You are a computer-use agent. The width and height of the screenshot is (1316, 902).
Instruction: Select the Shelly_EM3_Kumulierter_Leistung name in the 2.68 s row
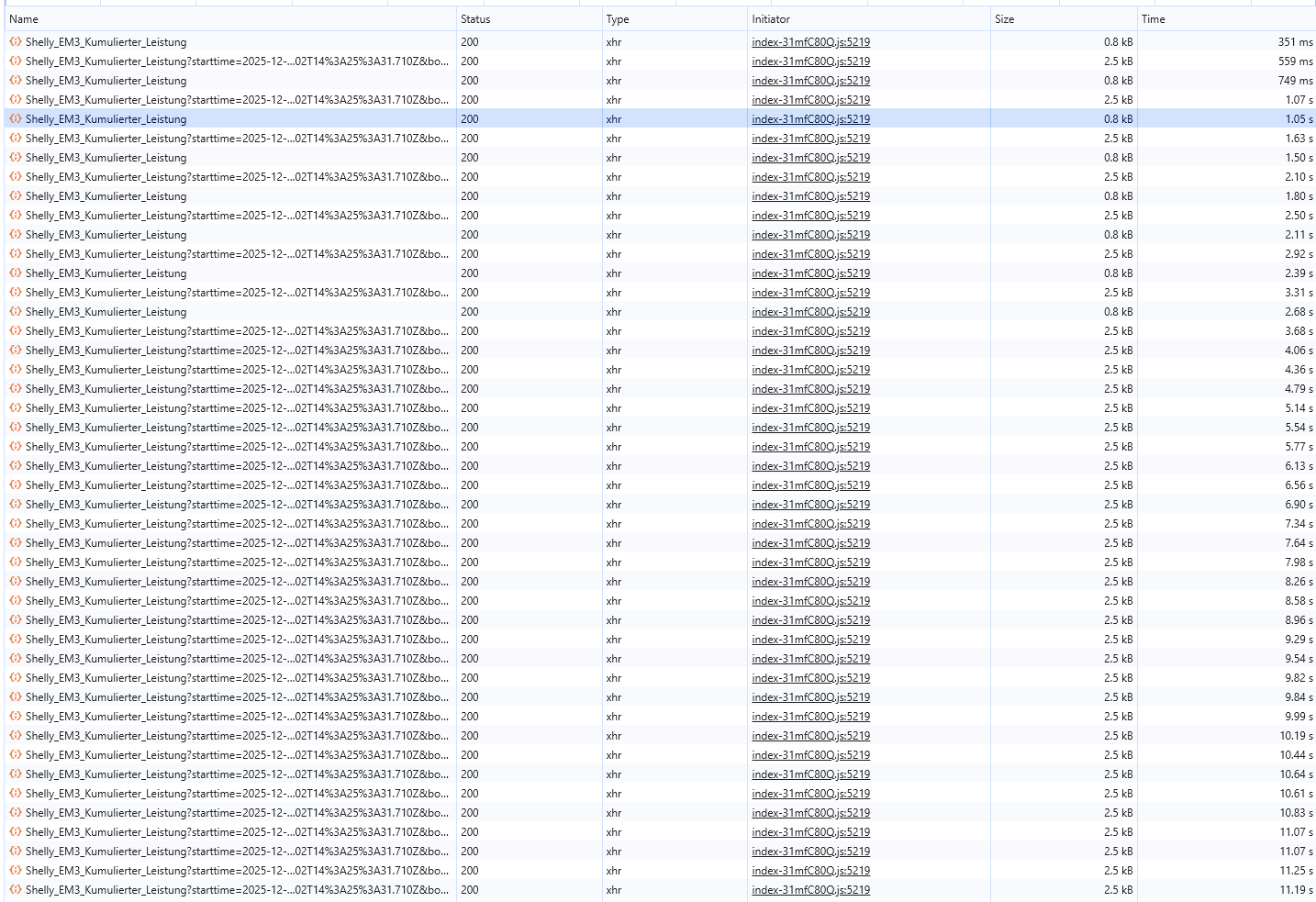106,312
